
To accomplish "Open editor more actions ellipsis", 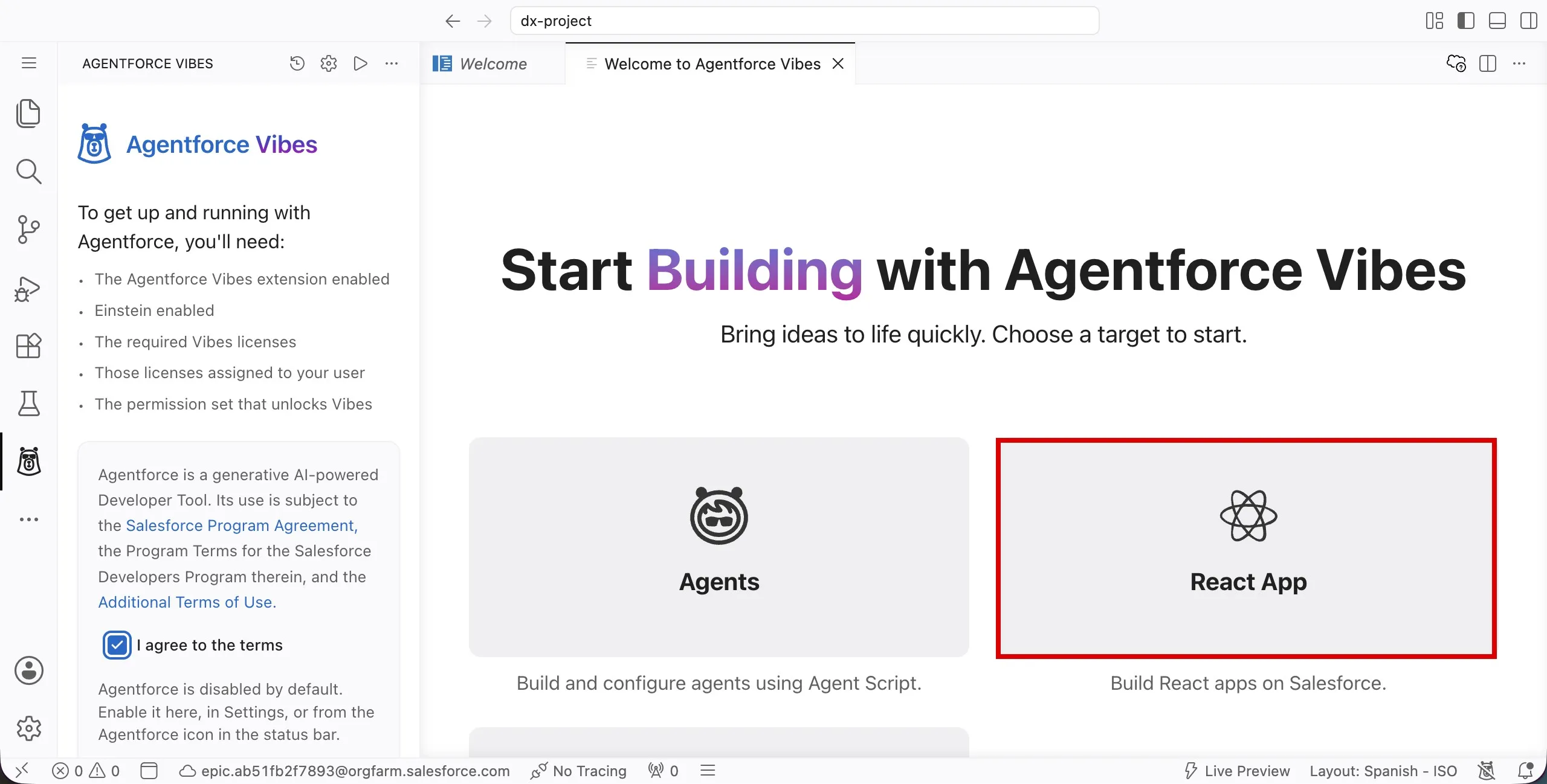I will [x=1519, y=63].
